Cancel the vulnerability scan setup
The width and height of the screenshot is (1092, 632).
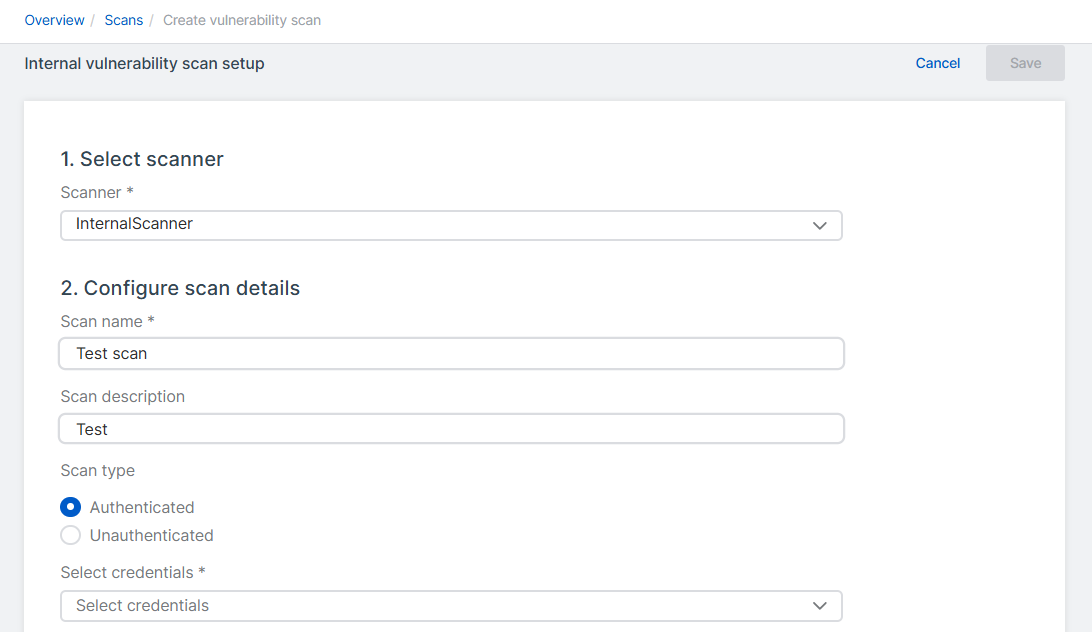pos(937,63)
